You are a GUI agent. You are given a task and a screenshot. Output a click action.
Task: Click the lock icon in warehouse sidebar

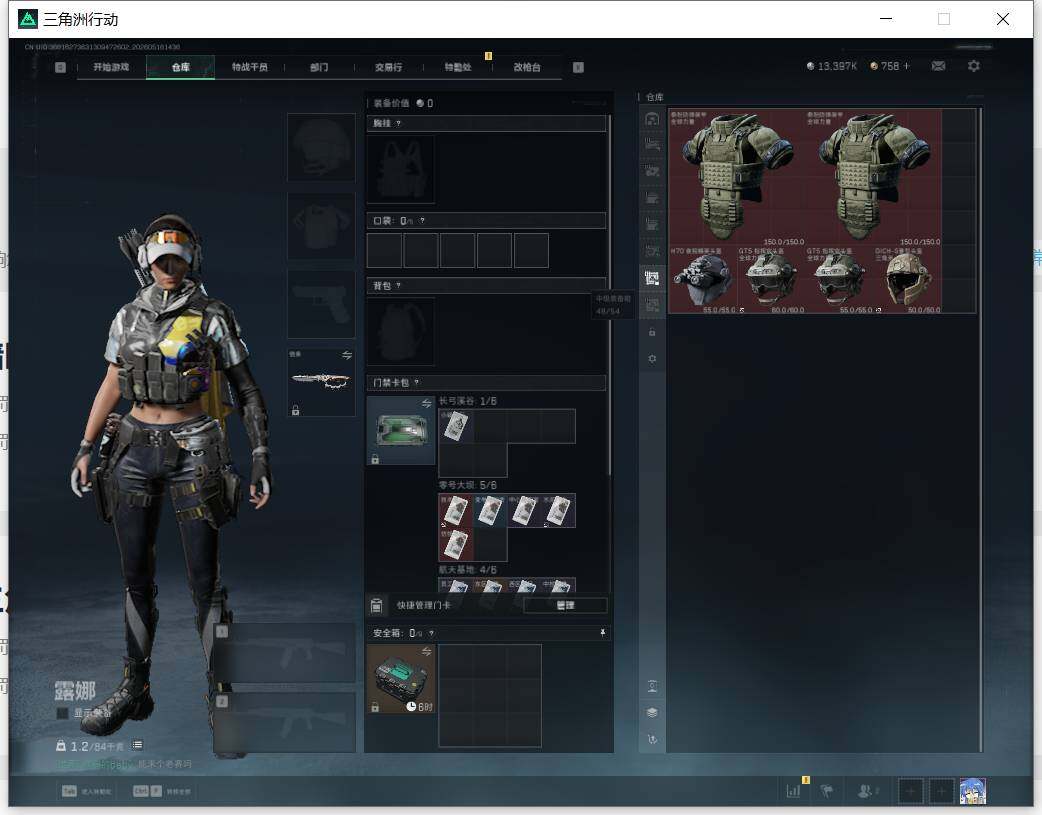click(652, 332)
